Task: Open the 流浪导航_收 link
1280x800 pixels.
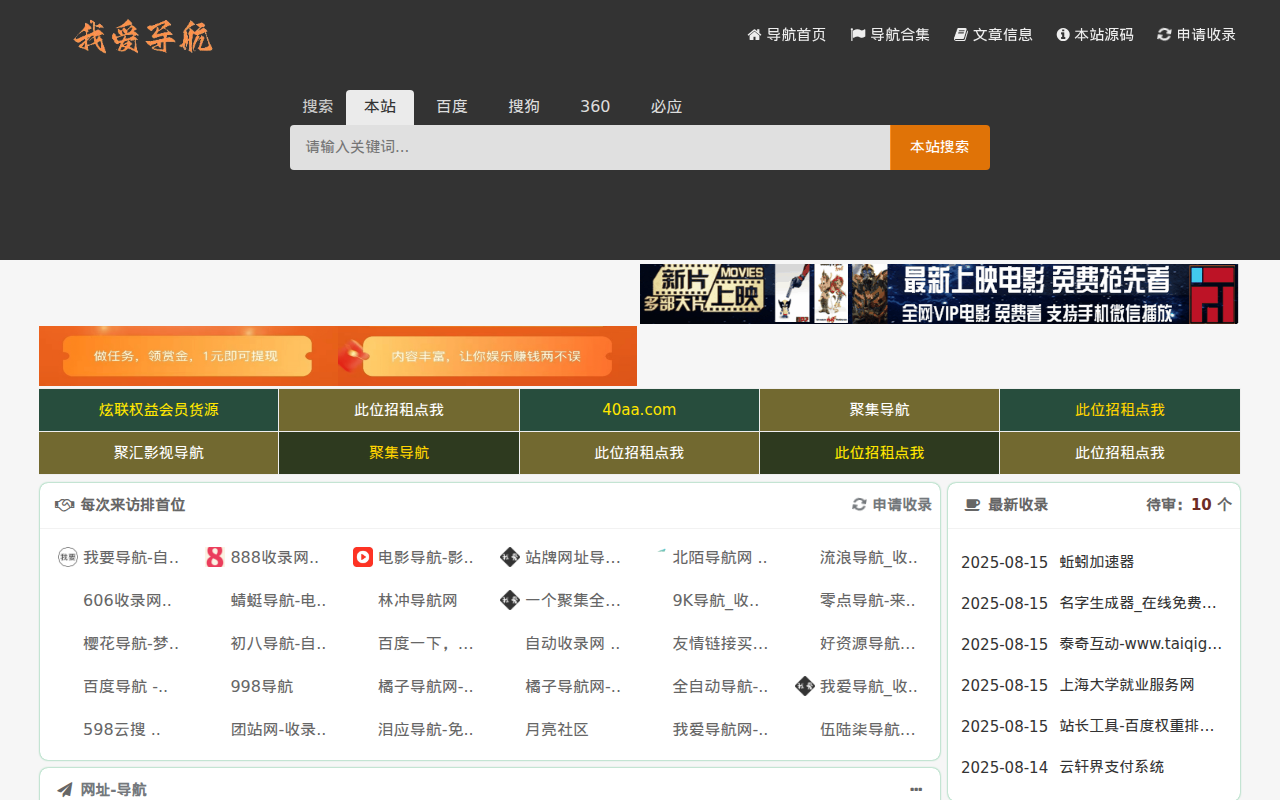Action: (869, 557)
